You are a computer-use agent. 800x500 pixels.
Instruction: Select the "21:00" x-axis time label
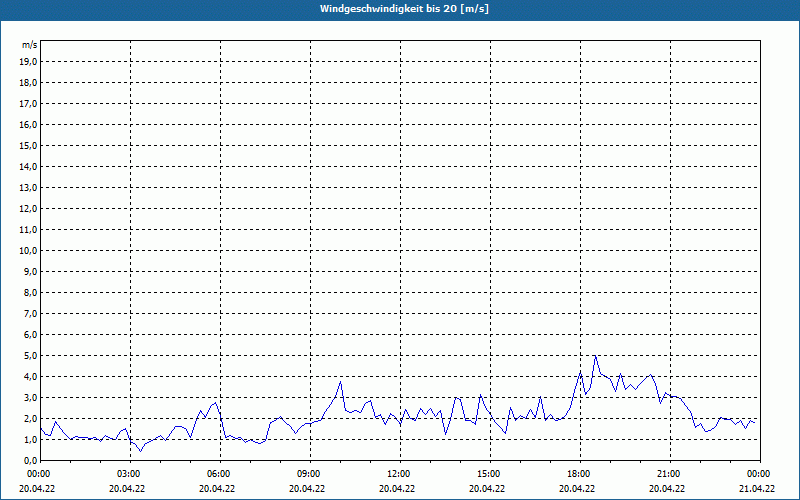tap(669, 474)
